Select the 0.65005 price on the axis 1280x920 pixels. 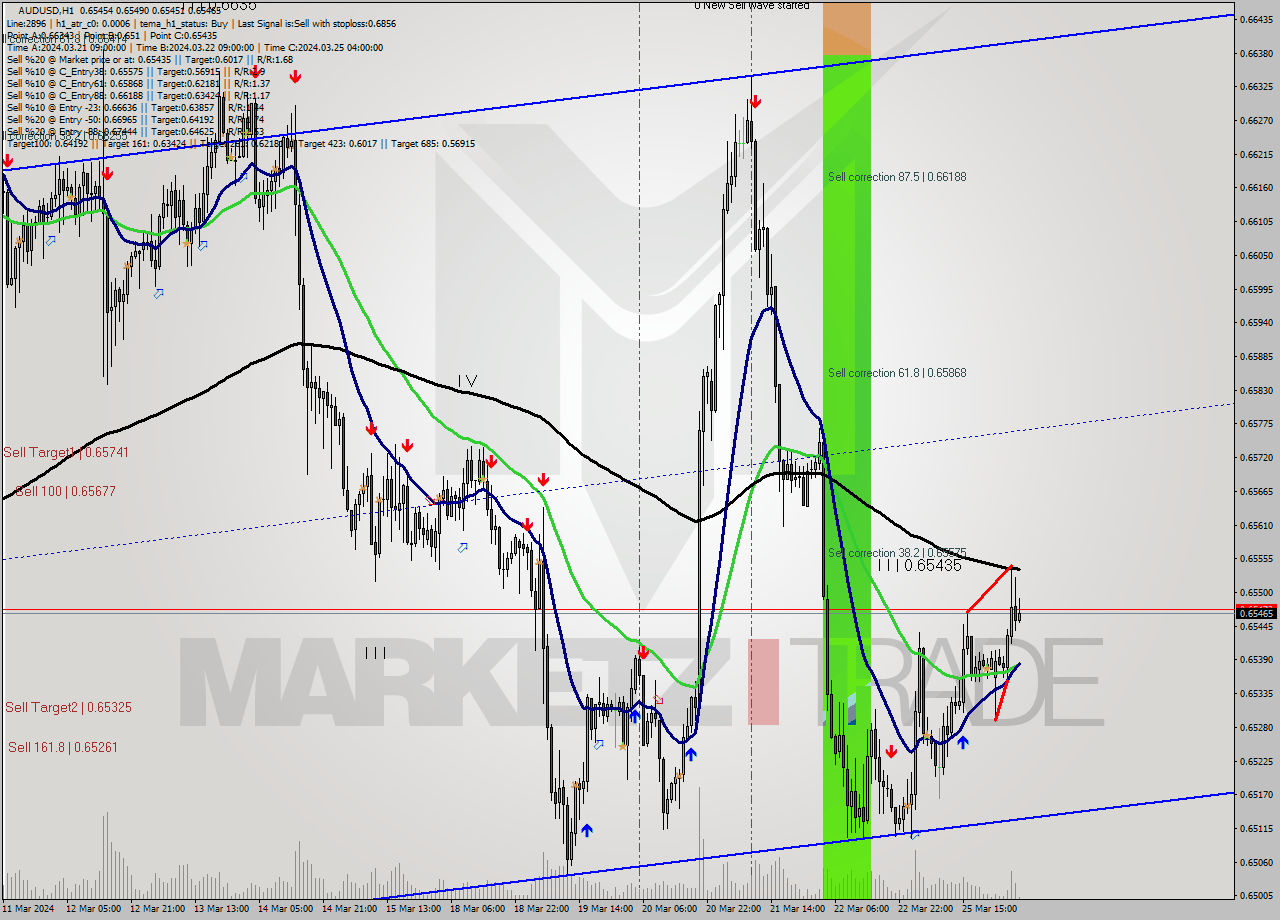[x=1257, y=896]
